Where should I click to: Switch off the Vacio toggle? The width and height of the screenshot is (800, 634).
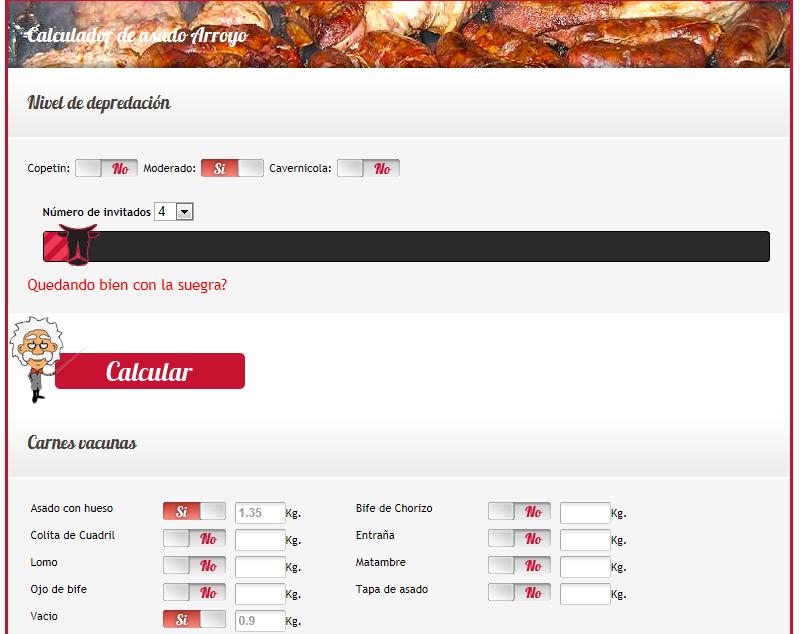[x=194, y=620]
